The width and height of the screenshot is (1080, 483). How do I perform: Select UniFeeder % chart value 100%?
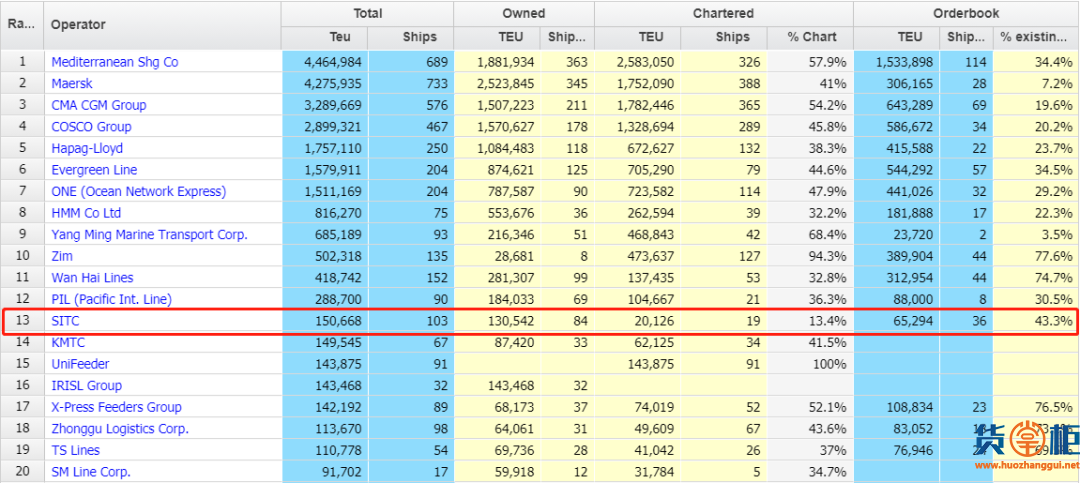[810, 364]
